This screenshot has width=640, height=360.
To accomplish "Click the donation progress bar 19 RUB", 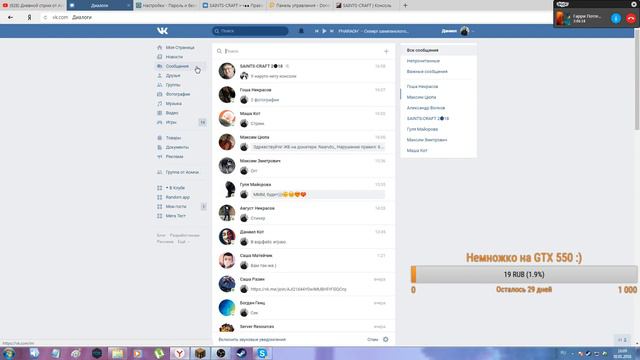I will coord(524,274).
